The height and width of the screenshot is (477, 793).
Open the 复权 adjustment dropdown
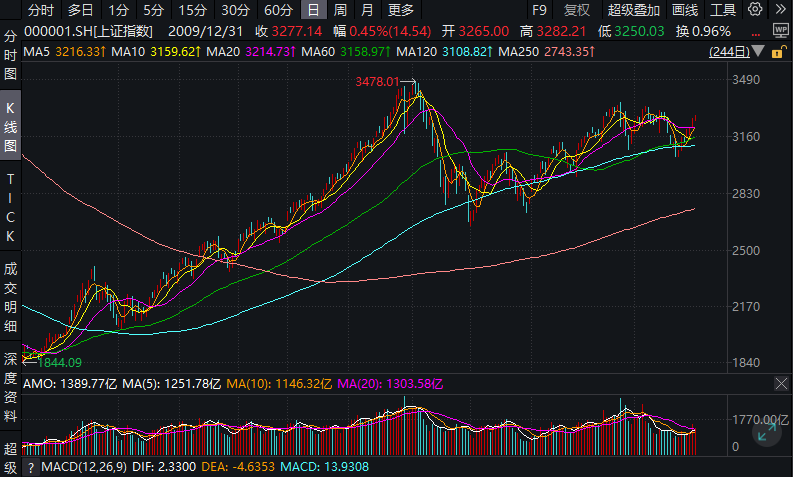click(576, 10)
